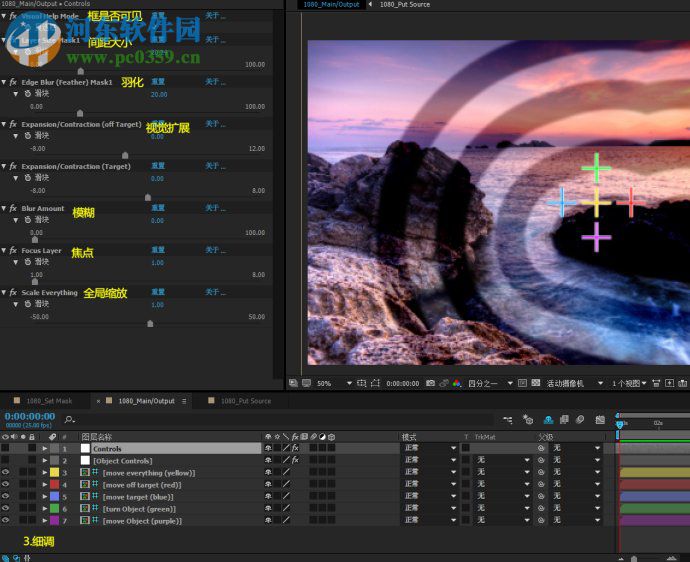The width and height of the screenshot is (690, 562).
Task: Open the RGB channel display icon
Action: [x=457, y=383]
